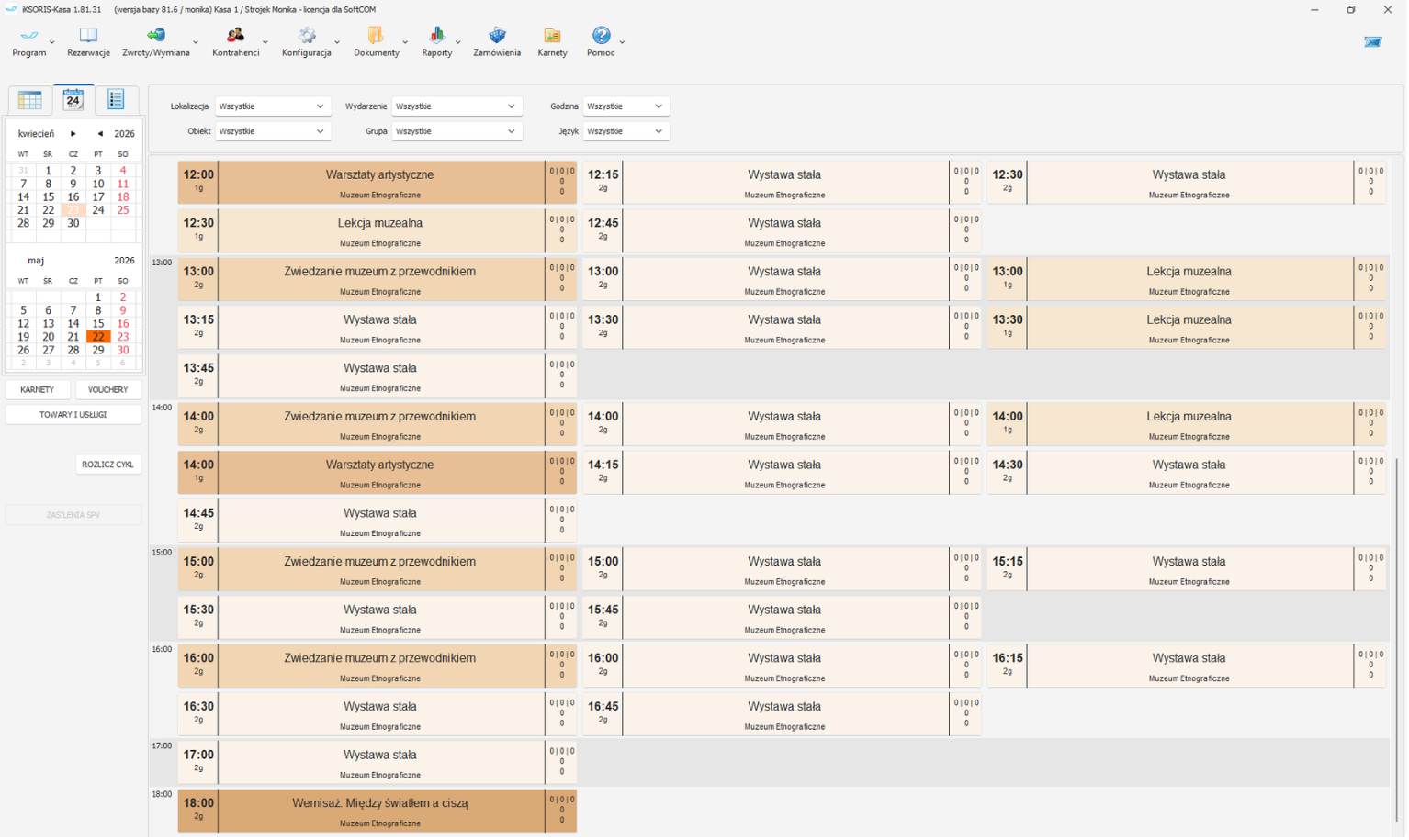This screenshot has height=840, width=1409.
Task: Switch to the table grid view tab
Action: 29,100
